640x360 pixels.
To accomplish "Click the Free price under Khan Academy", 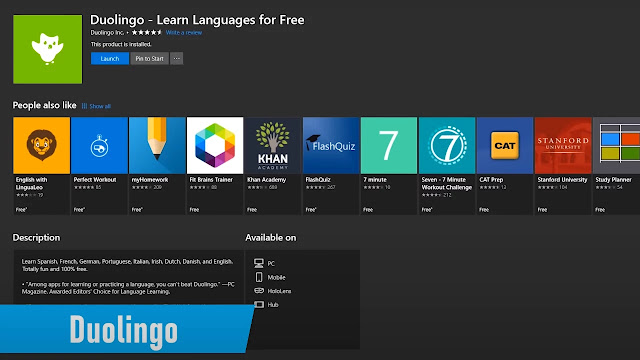I will (252, 210).
